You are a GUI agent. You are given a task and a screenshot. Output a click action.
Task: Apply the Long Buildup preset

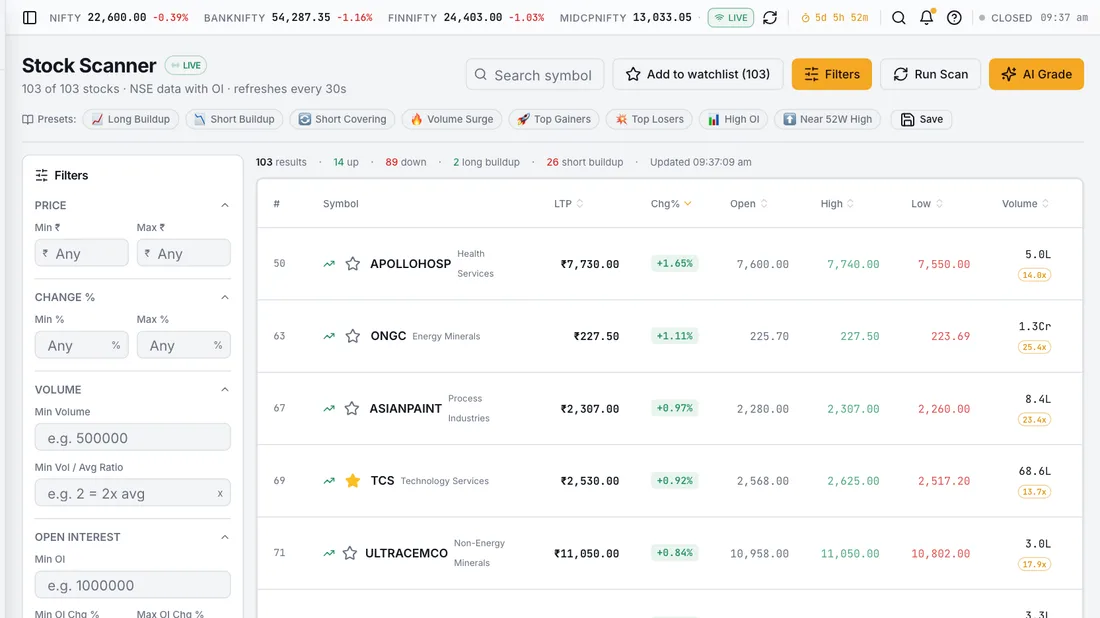coord(130,119)
